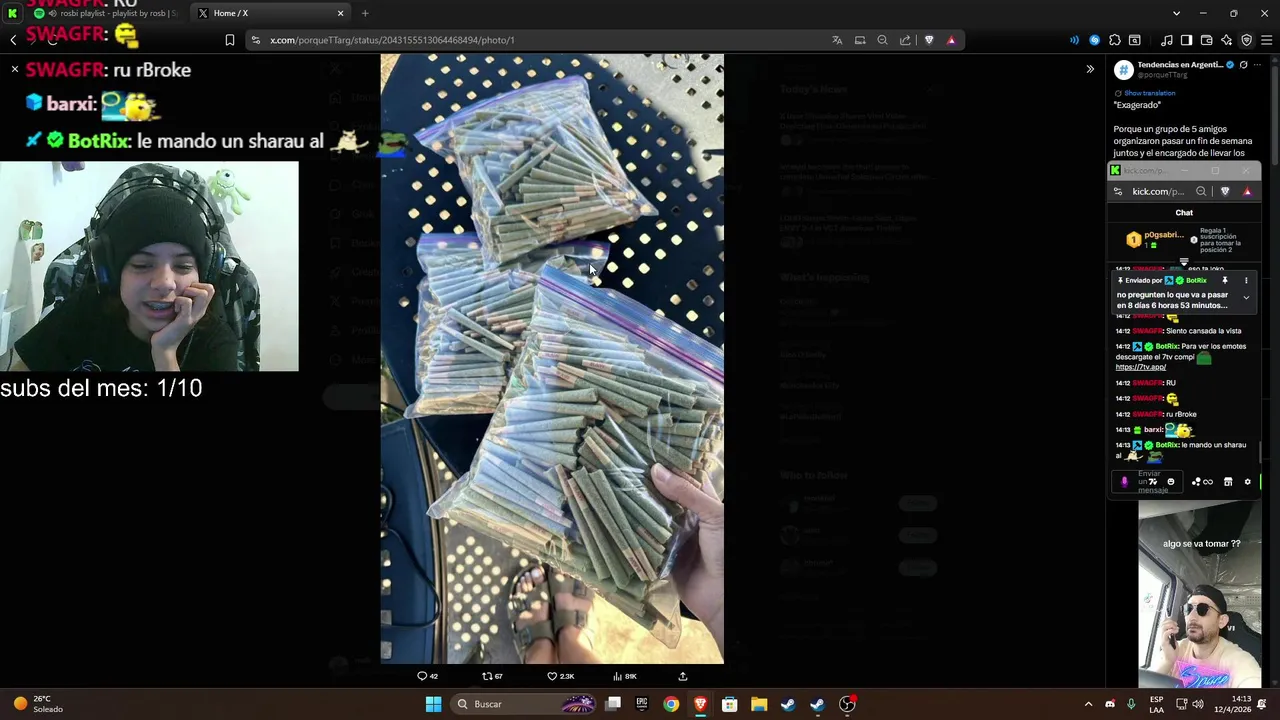Open Brave Rewards triangle icon
This screenshot has height=720, width=1280.
click(x=951, y=40)
